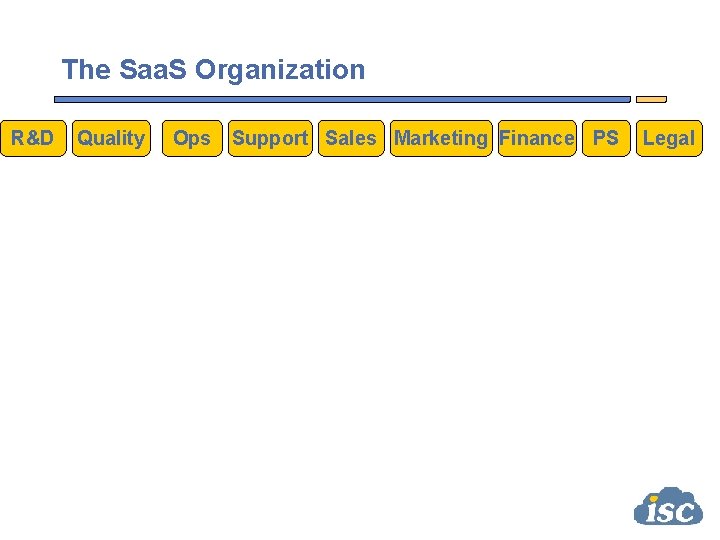Viewport: 720px width, 540px height.
Task: Select the R&D department box
Action: 32,138
